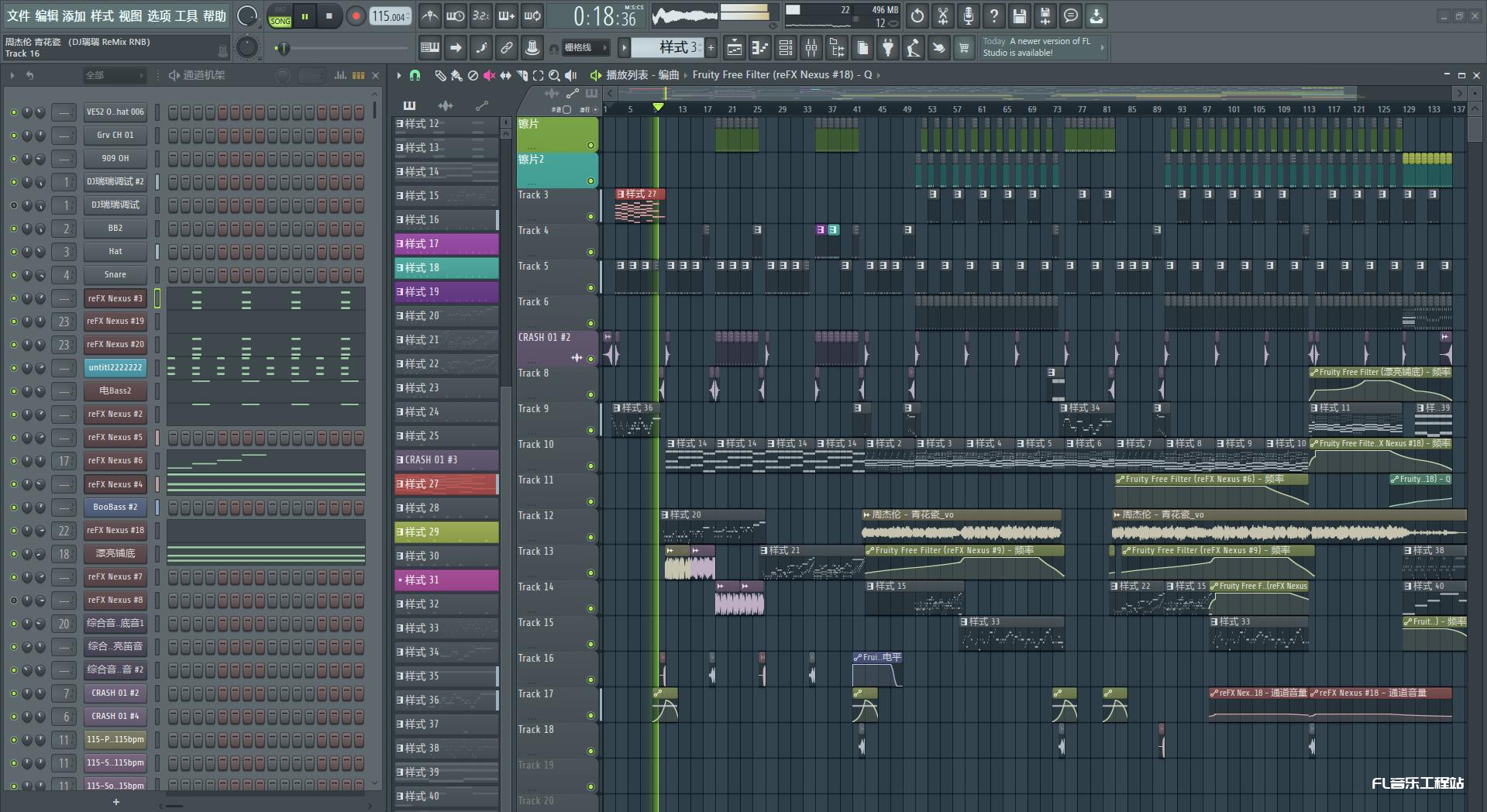
Task: Toggle mute LED for Snare channel
Action: click(13, 275)
